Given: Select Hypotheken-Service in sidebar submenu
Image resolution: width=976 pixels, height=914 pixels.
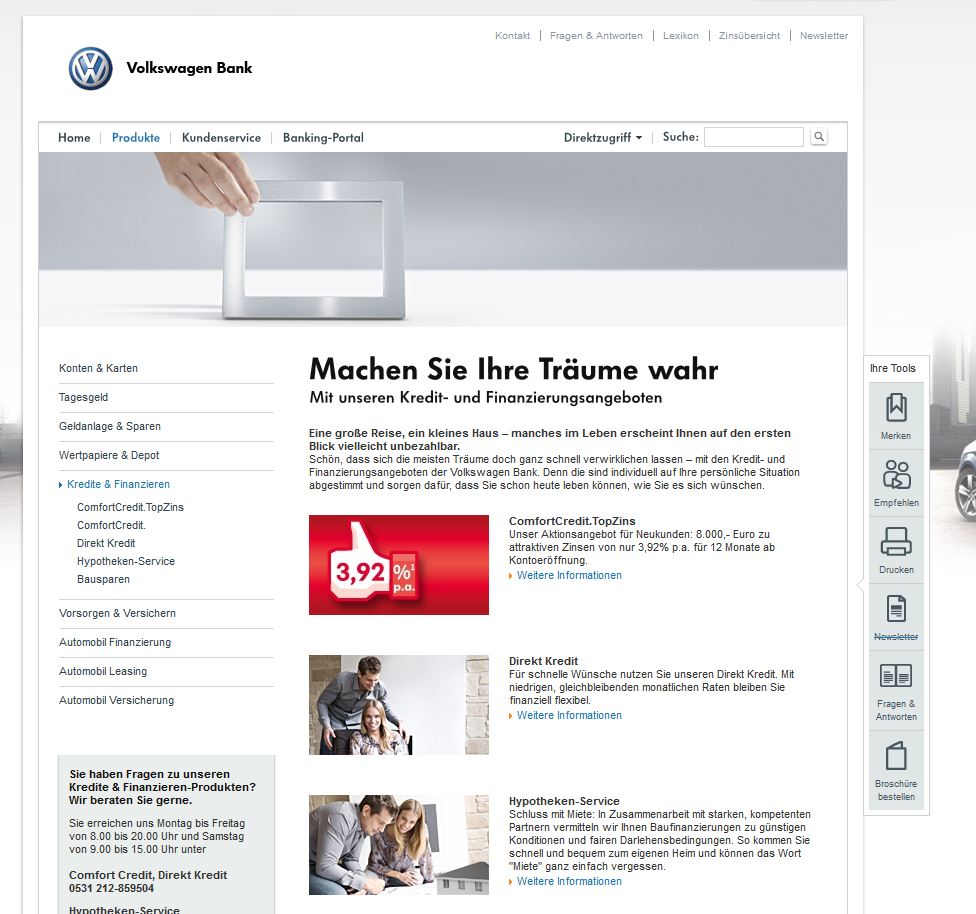Looking at the screenshot, I should tap(126, 562).
